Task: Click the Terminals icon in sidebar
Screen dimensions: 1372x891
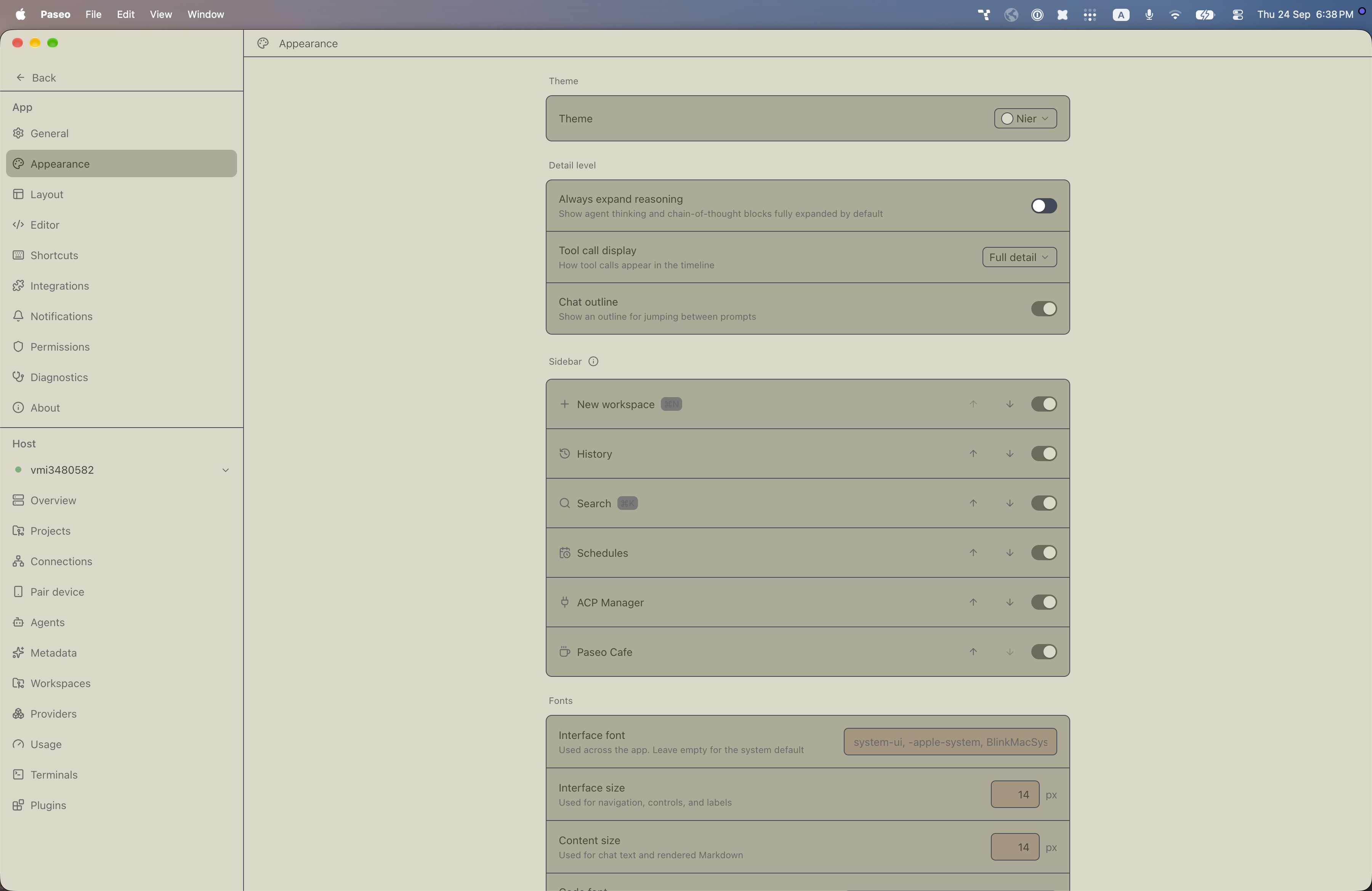Action: pos(18,775)
